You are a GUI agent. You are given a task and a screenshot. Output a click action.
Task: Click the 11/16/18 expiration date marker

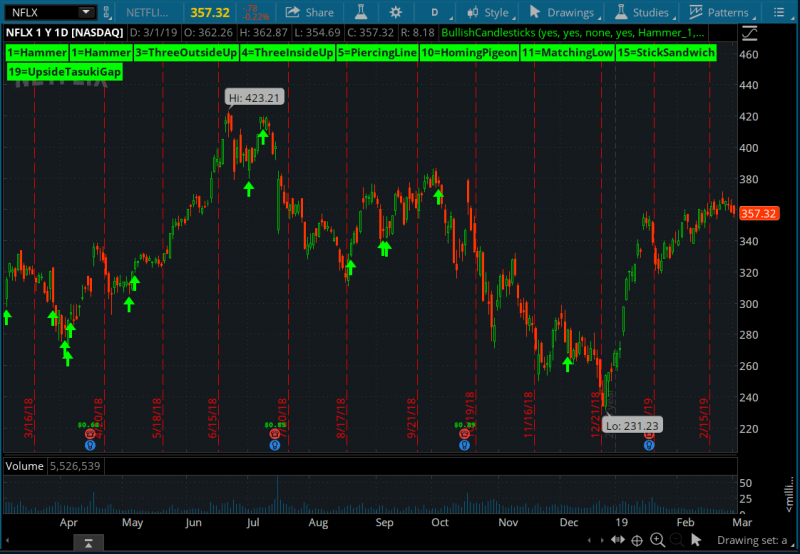pos(529,415)
